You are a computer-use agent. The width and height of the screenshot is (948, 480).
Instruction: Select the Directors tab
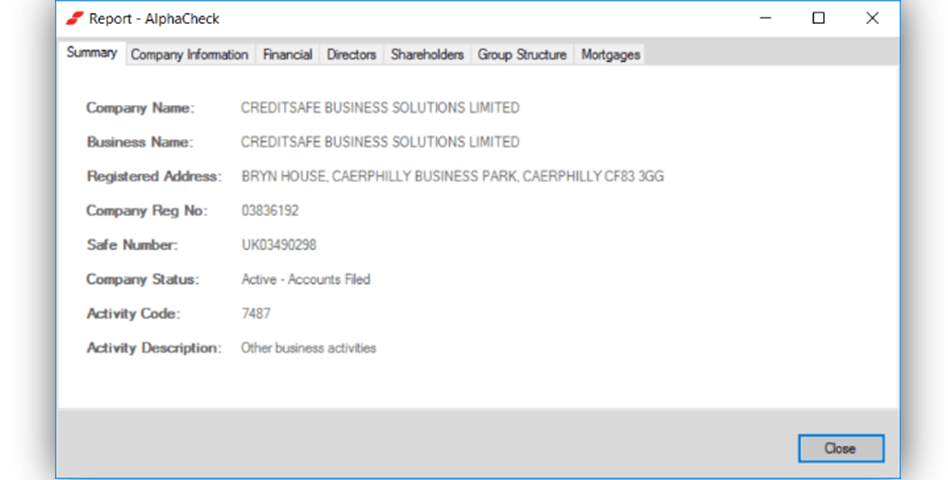click(x=351, y=54)
